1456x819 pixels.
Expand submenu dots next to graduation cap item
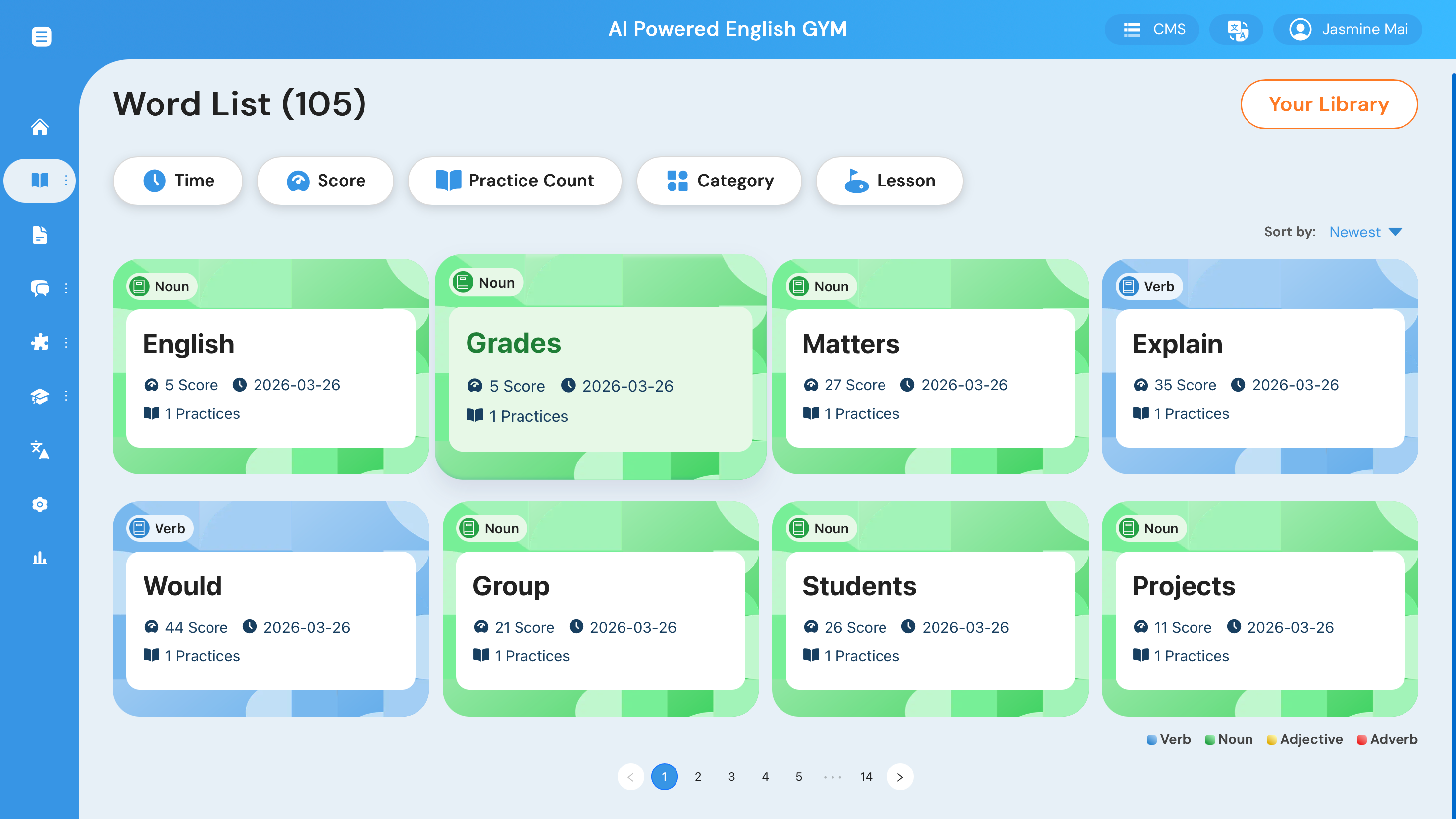tap(66, 396)
